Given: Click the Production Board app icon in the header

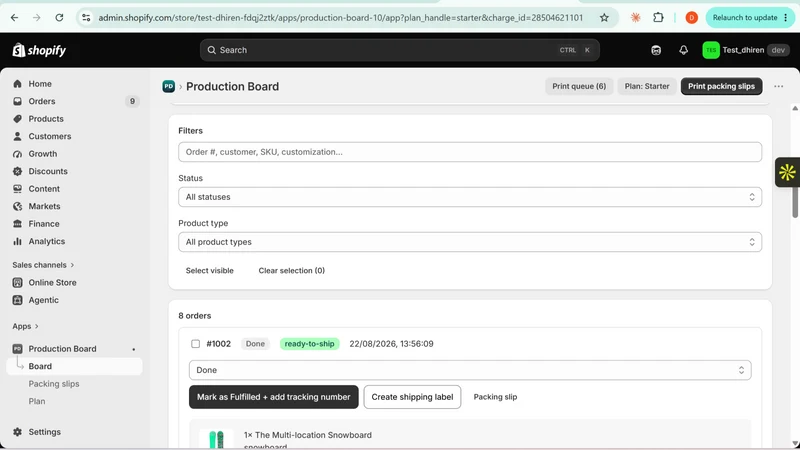Looking at the screenshot, I should [168, 86].
